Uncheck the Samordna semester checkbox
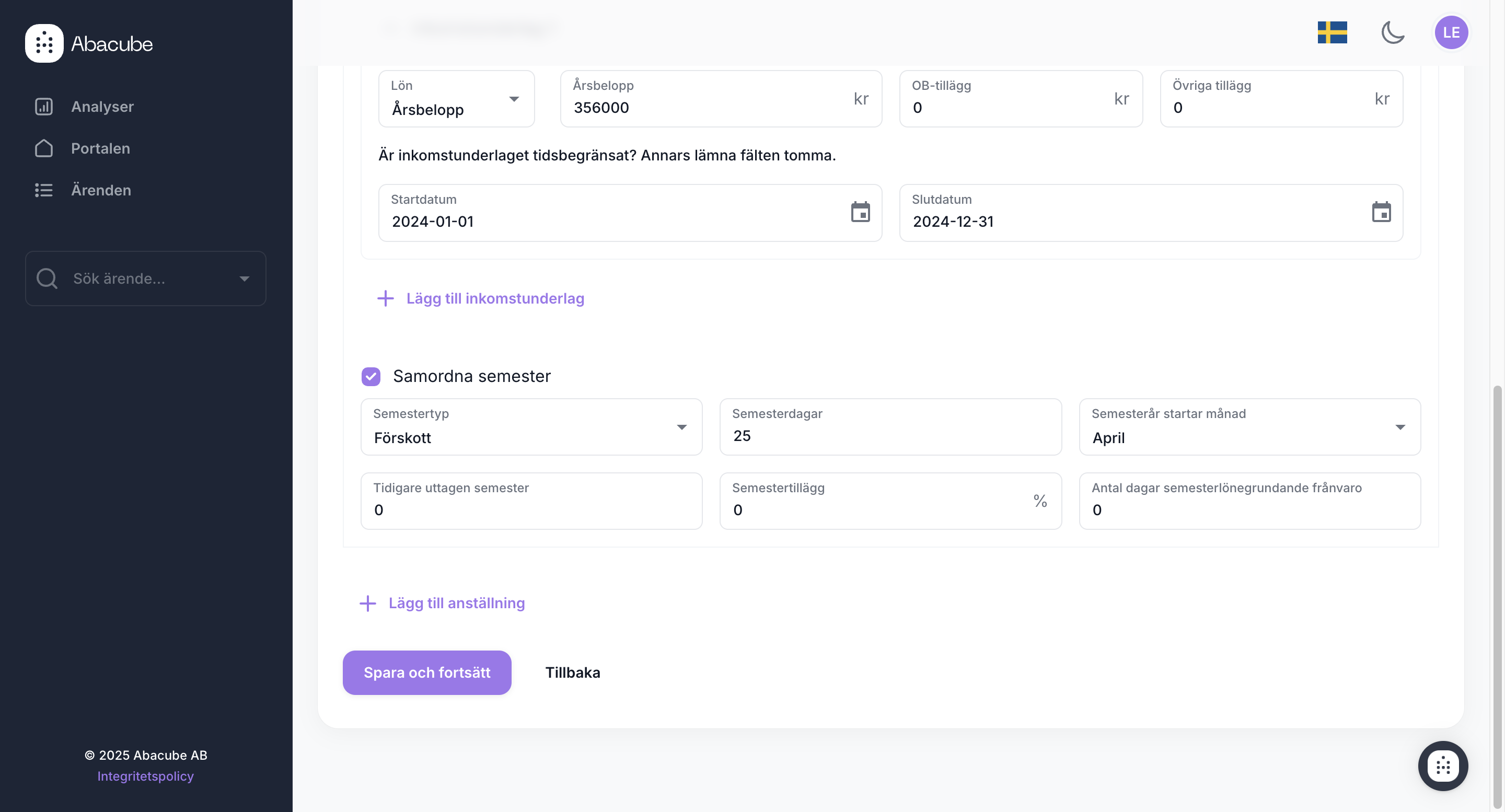This screenshot has height=812, width=1505. click(x=371, y=376)
